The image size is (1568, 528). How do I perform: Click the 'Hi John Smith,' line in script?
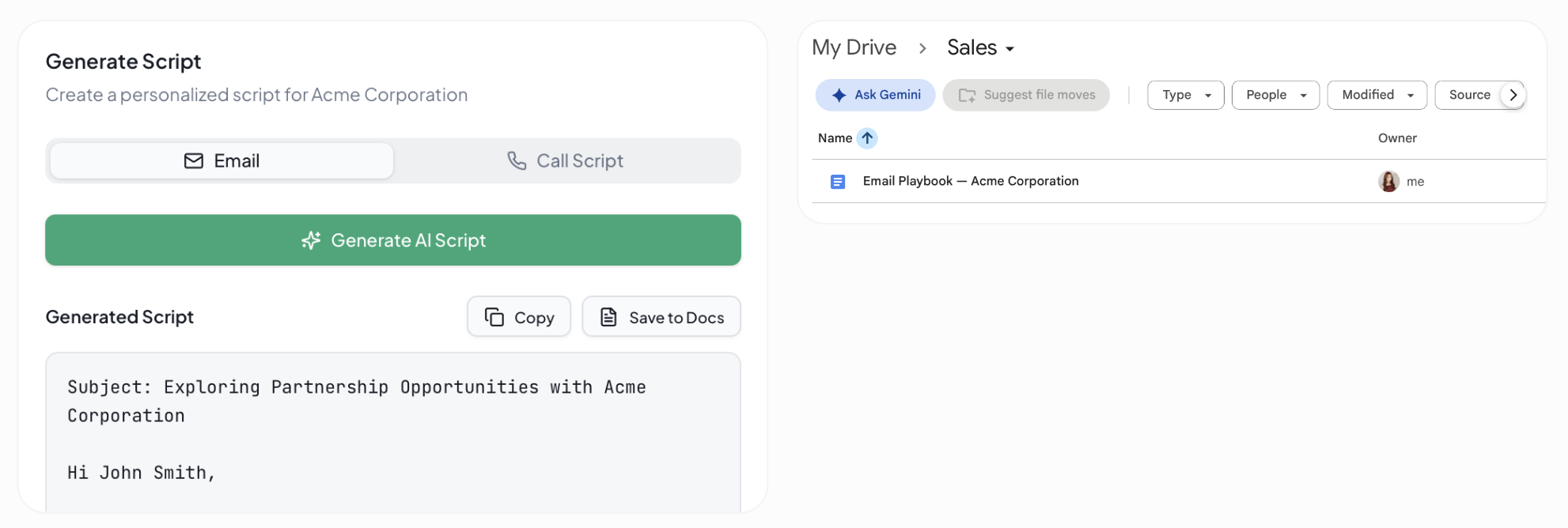tap(142, 473)
